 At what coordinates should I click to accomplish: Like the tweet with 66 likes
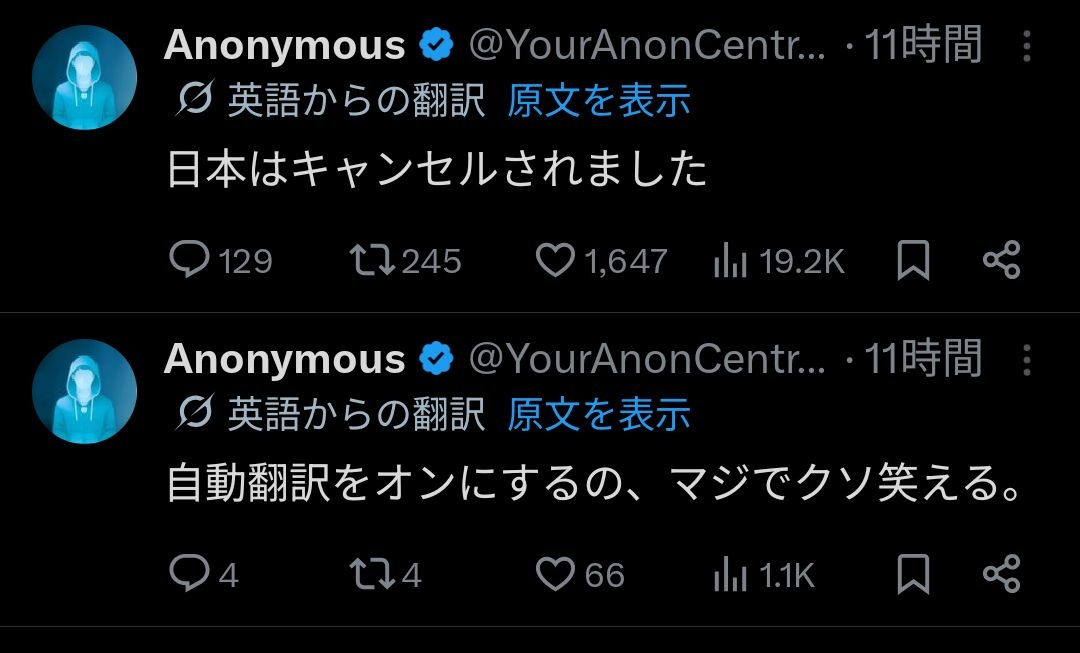[556, 574]
